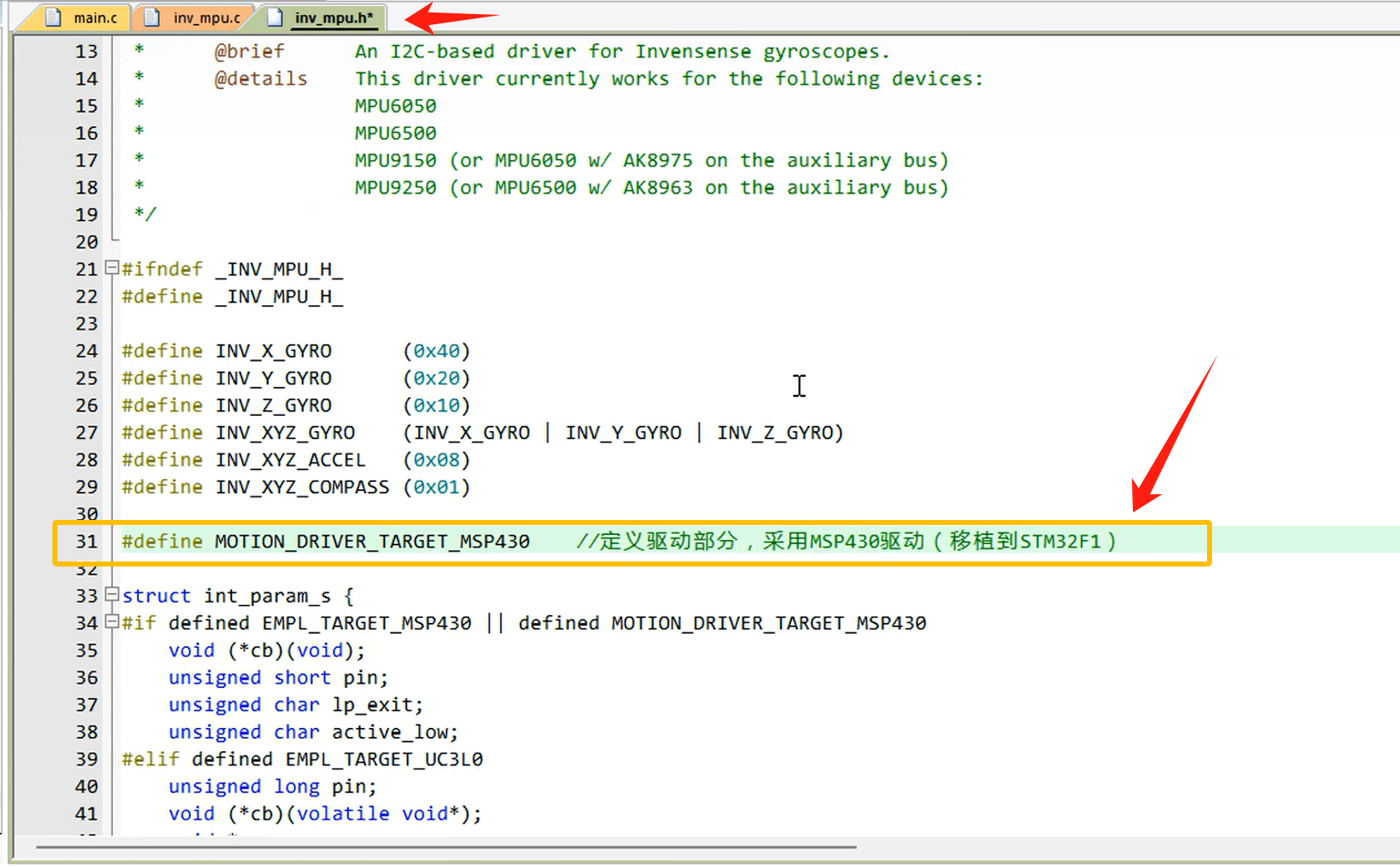
Task: Click MOTION_DRIVER_TARGET_MSP430 in the line 31 define
Action: (372, 542)
